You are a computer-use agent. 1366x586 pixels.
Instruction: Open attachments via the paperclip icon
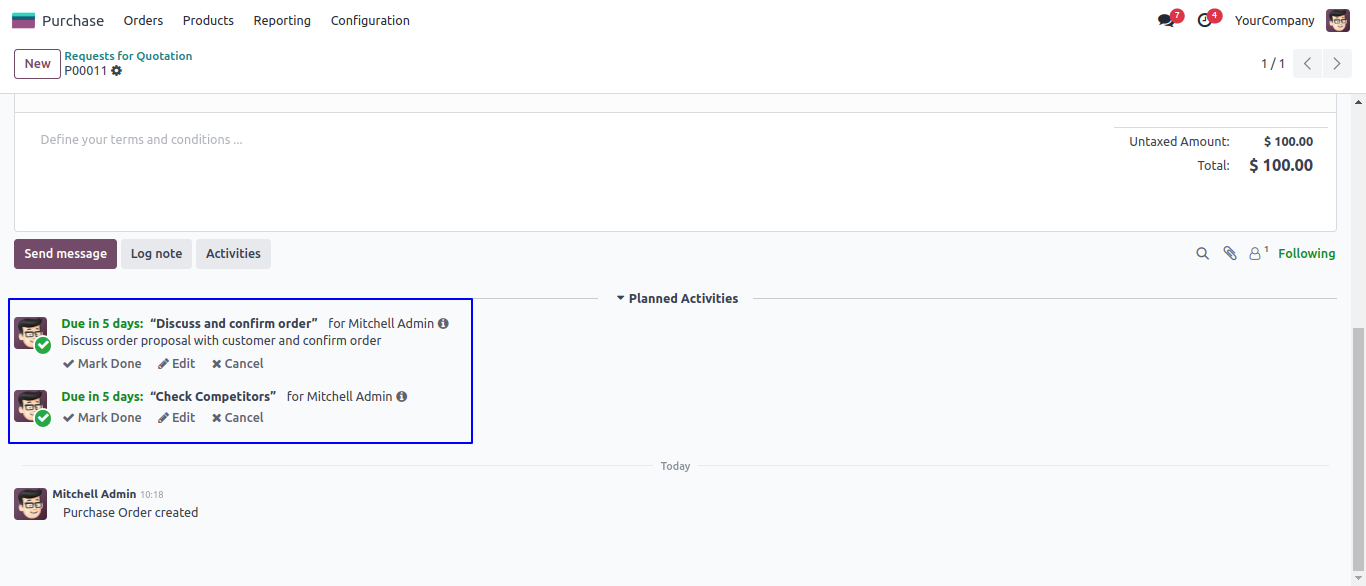[x=1230, y=254]
